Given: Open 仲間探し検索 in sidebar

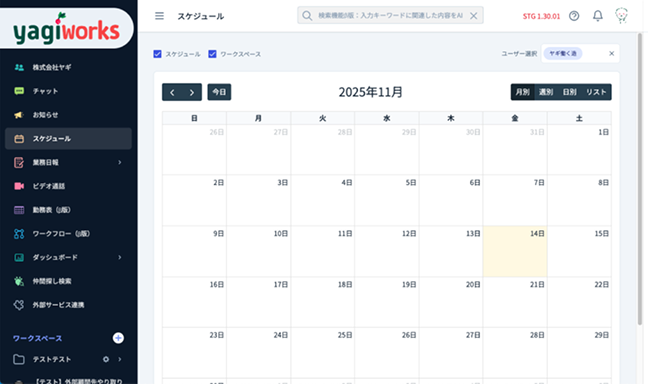Looking at the screenshot, I should coord(68,281).
